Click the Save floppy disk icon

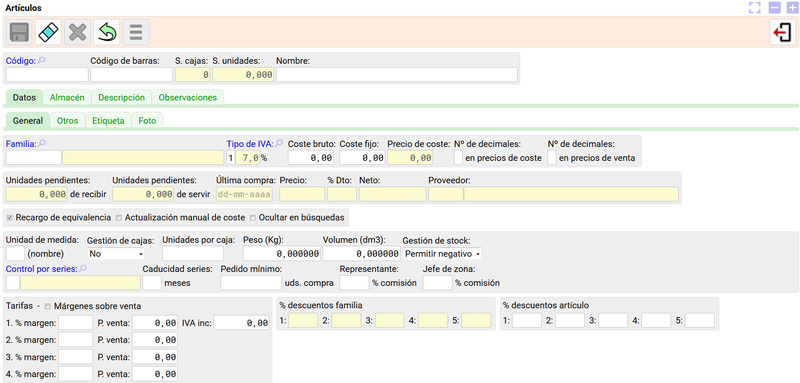coord(20,32)
